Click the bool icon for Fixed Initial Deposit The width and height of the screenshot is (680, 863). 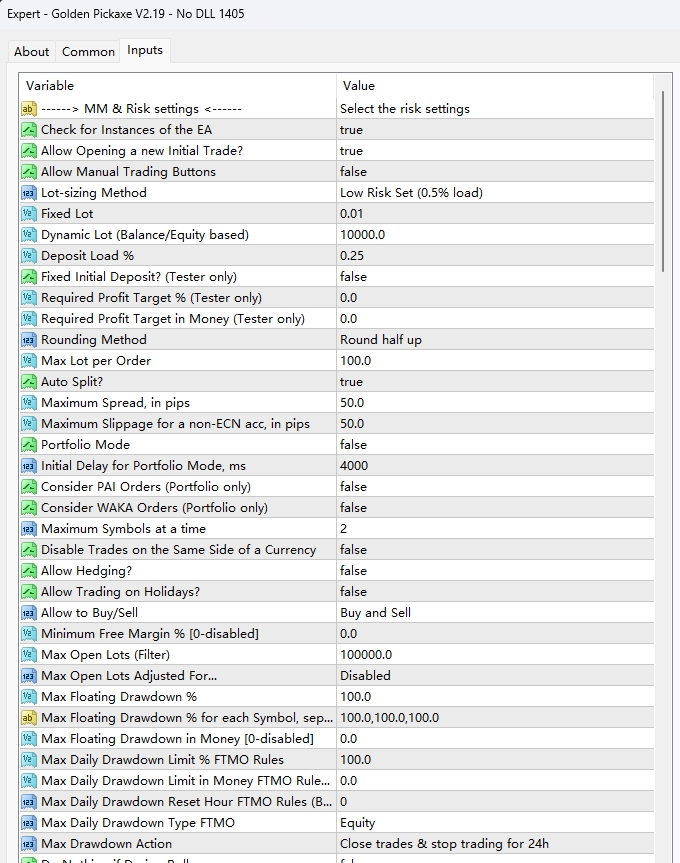tap(29, 277)
